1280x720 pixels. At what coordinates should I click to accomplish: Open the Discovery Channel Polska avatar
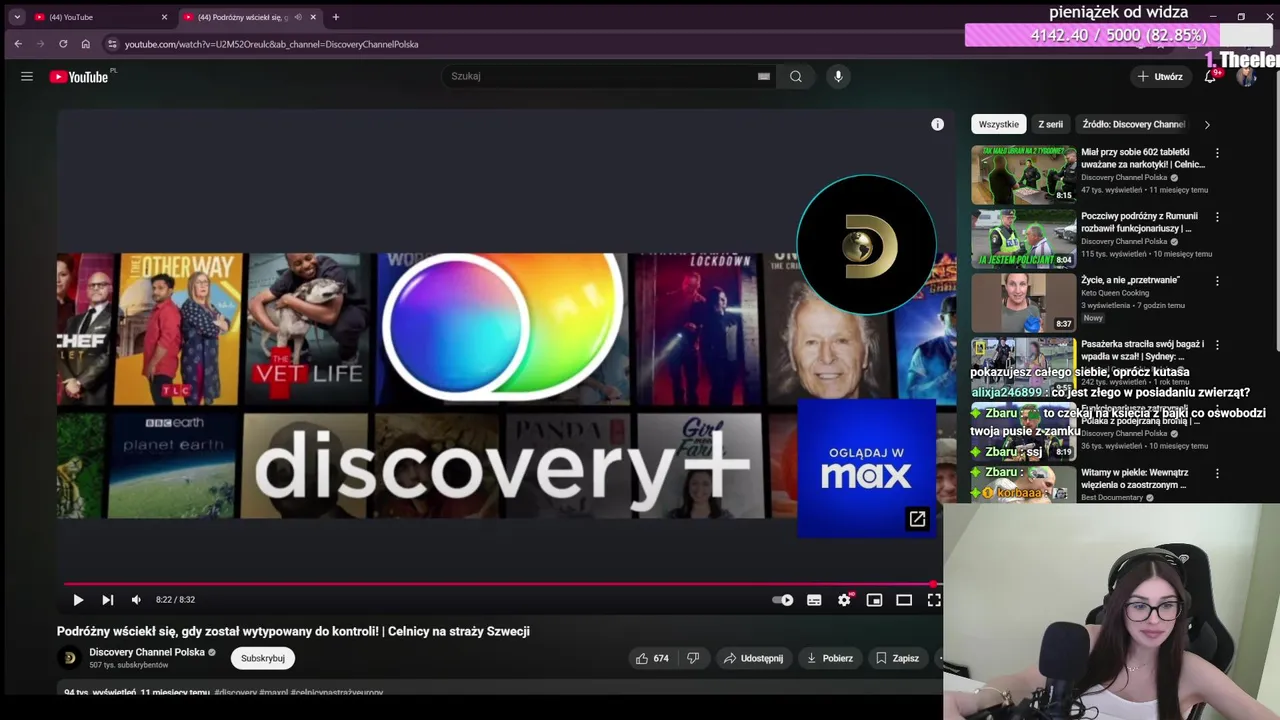tap(69, 658)
